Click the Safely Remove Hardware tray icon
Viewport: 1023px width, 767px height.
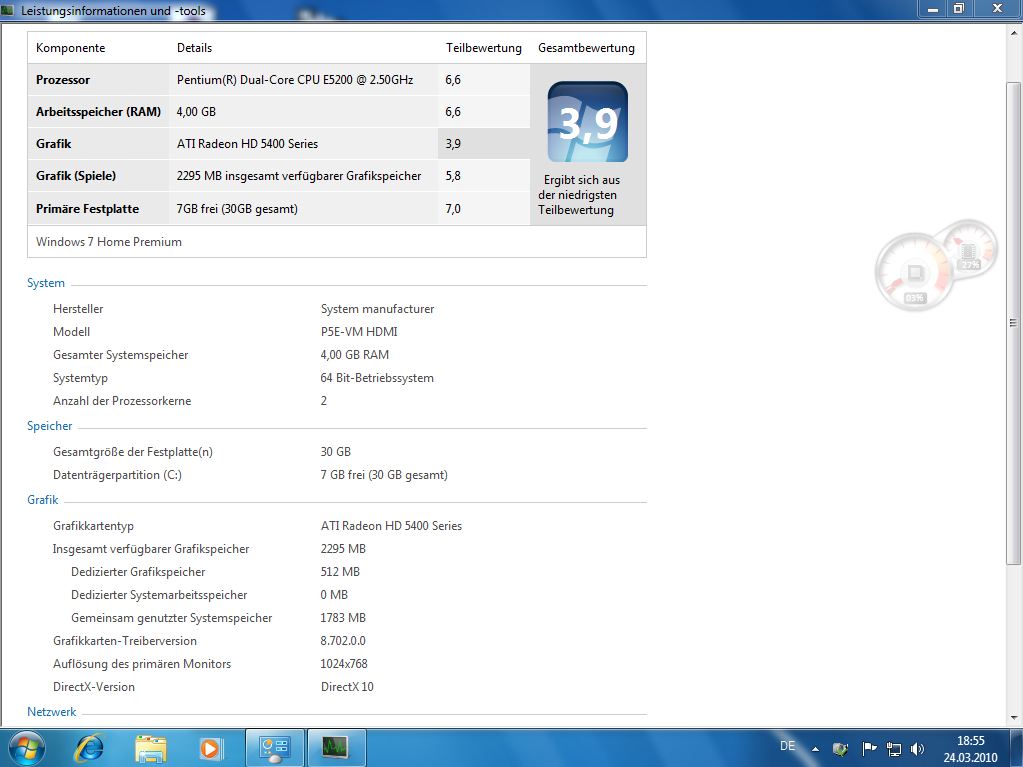841,749
